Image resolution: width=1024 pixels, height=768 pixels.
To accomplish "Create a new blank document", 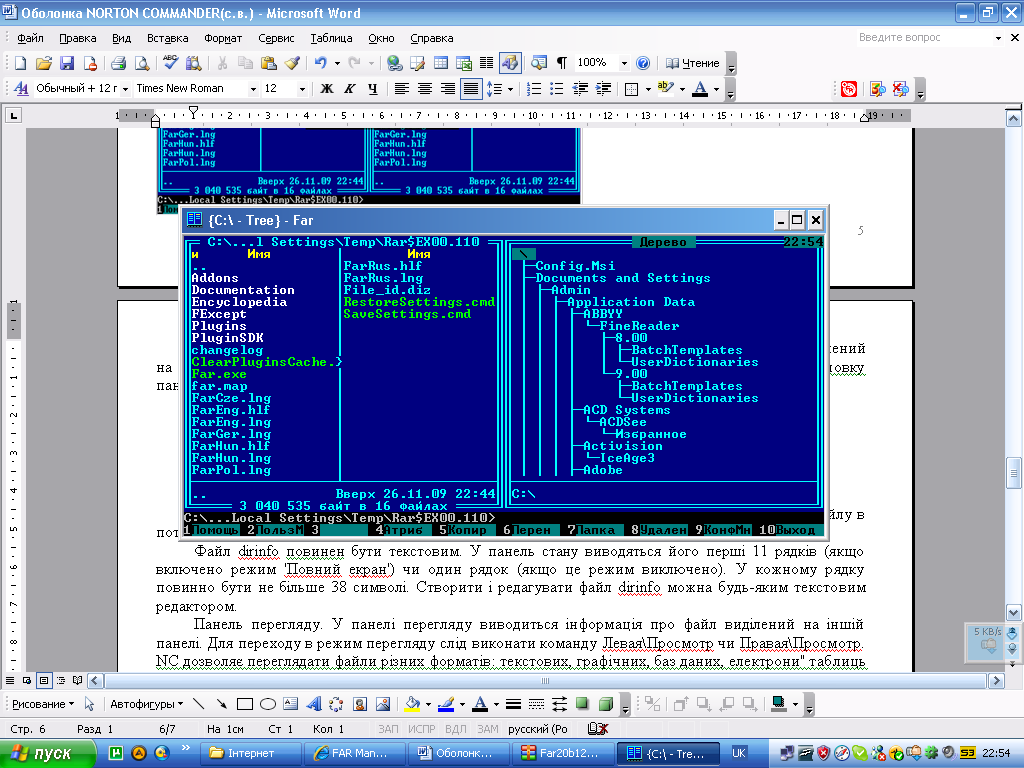I will [x=20, y=63].
